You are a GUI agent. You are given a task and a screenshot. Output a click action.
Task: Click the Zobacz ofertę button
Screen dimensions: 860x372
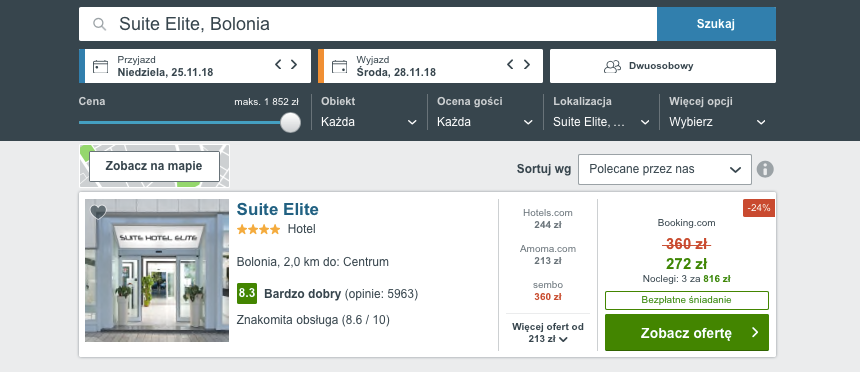point(687,332)
